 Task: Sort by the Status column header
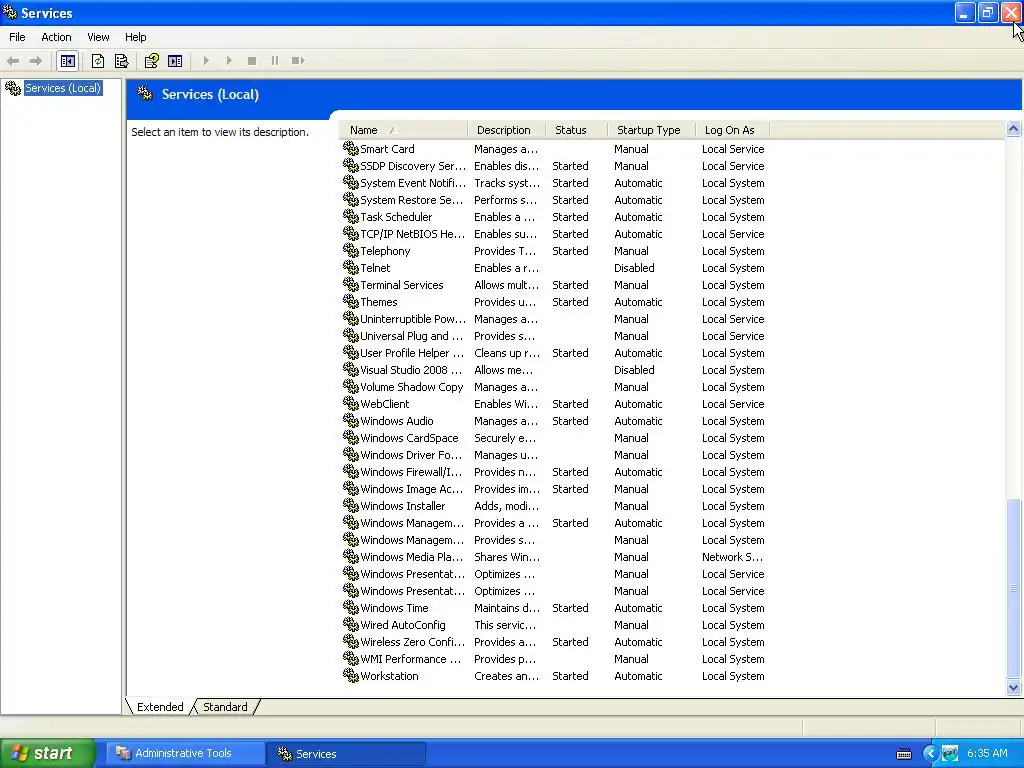(576, 130)
